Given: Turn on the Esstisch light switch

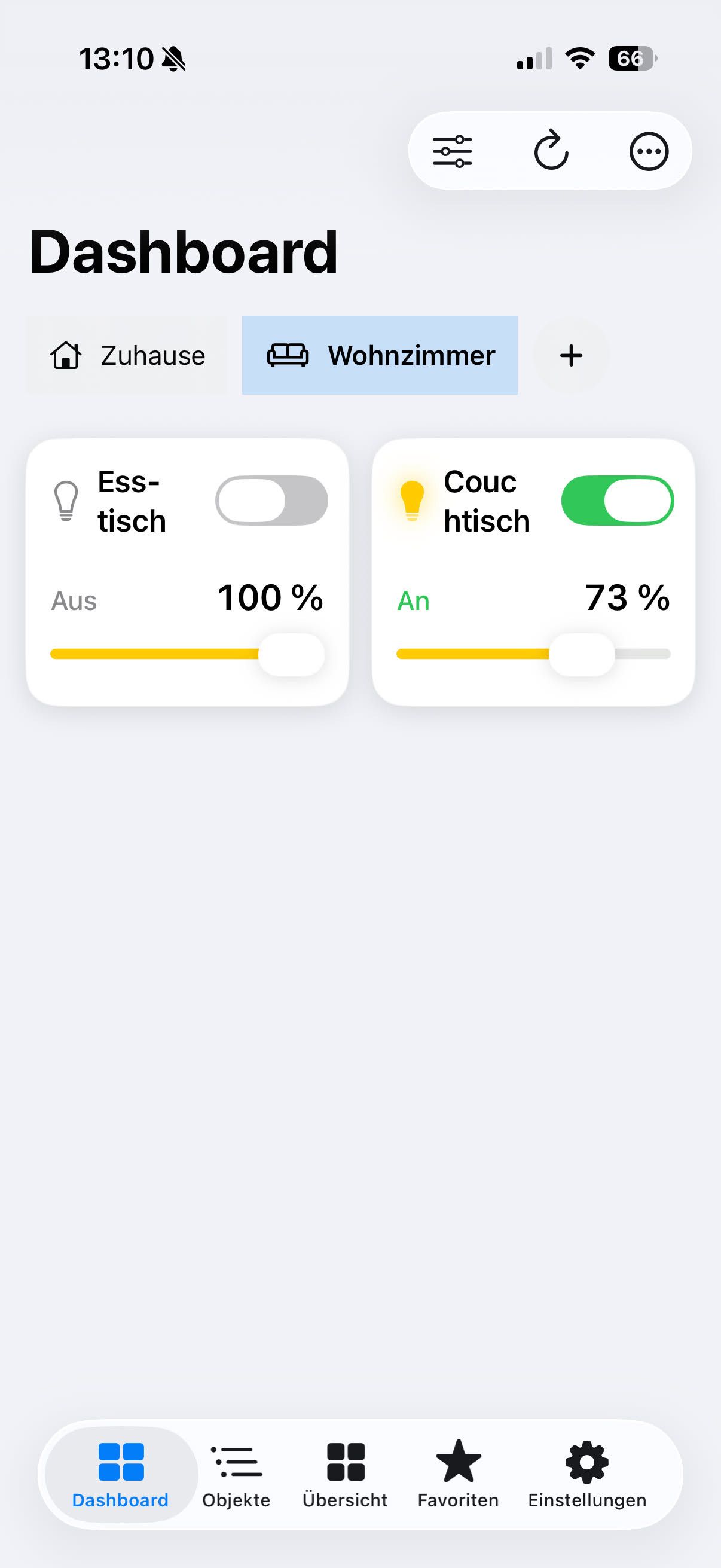Looking at the screenshot, I should (271, 501).
